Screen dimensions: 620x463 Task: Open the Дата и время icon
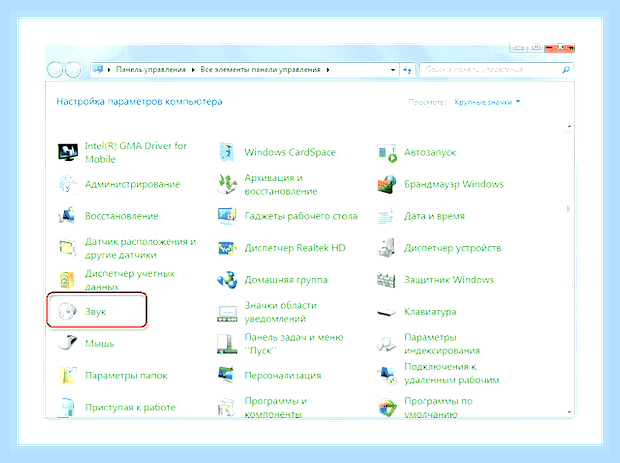386,216
